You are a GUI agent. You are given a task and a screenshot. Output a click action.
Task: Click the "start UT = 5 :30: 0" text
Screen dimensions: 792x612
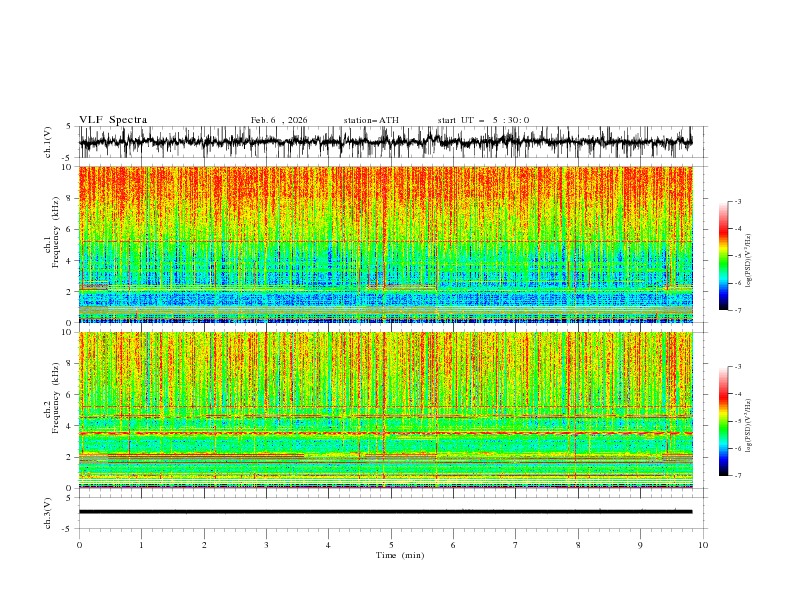pyautogui.click(x=483, y=120)
